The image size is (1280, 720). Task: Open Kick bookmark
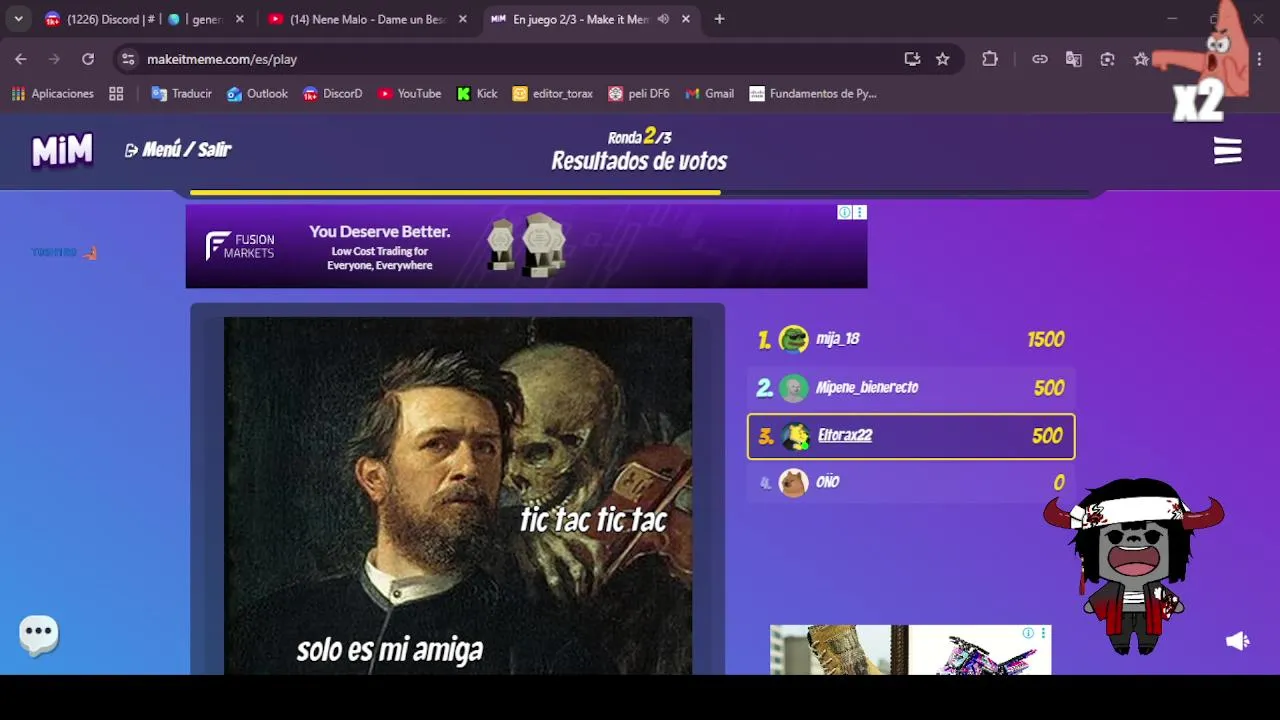pyautogui.click(x=477, y=94)
